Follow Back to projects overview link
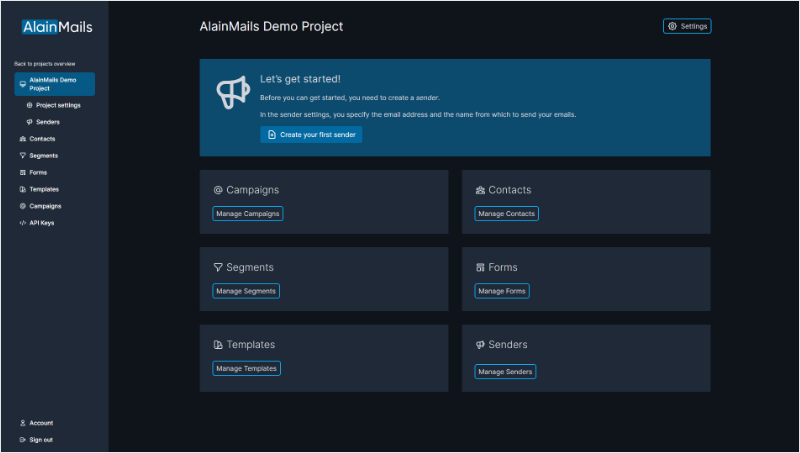The width and height of the screenshot is (800, 453). (44, 64)
